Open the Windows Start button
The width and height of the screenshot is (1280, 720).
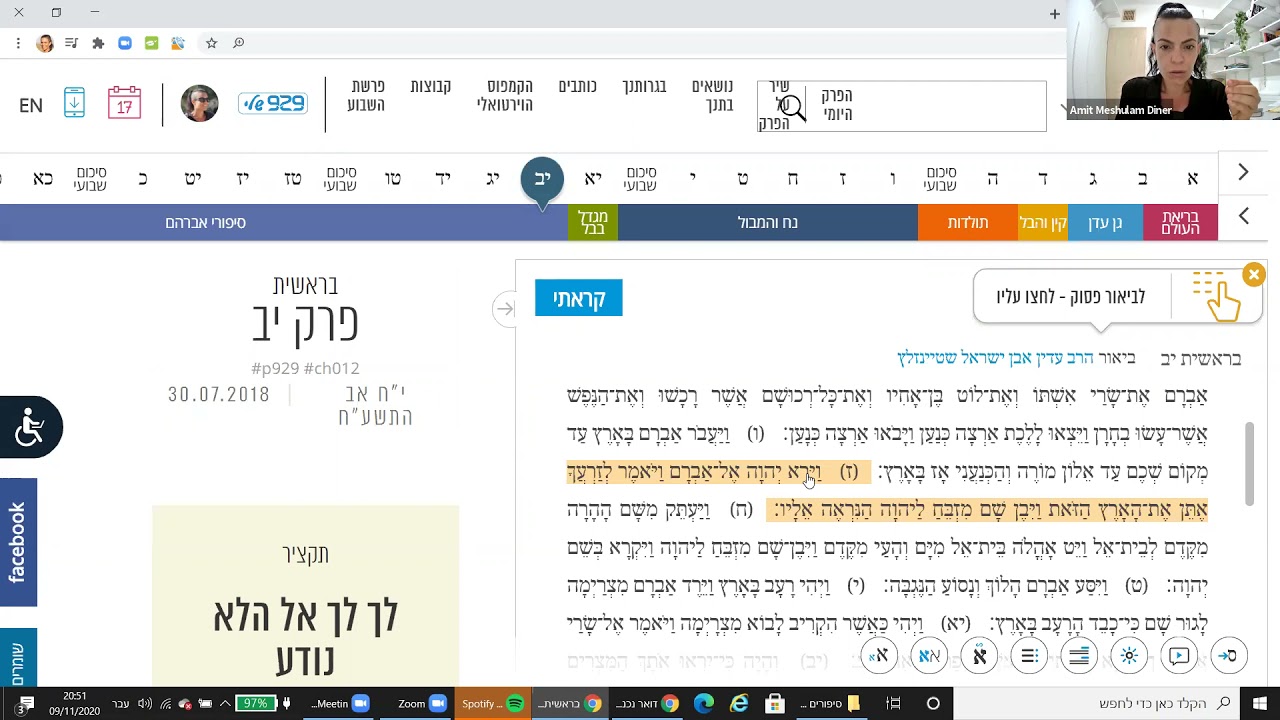click(x=1260, y=704)
